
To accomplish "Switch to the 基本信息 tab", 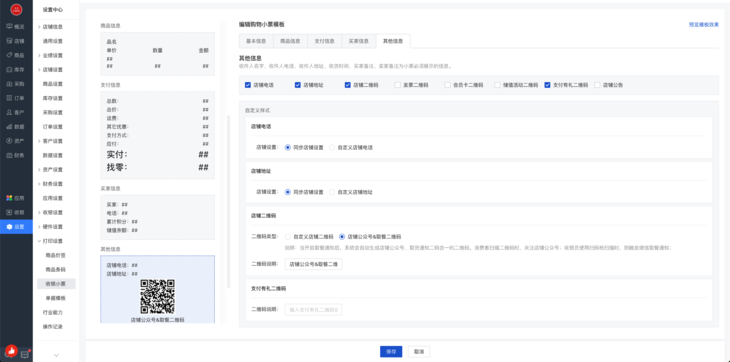I will (x=256, y=41).
